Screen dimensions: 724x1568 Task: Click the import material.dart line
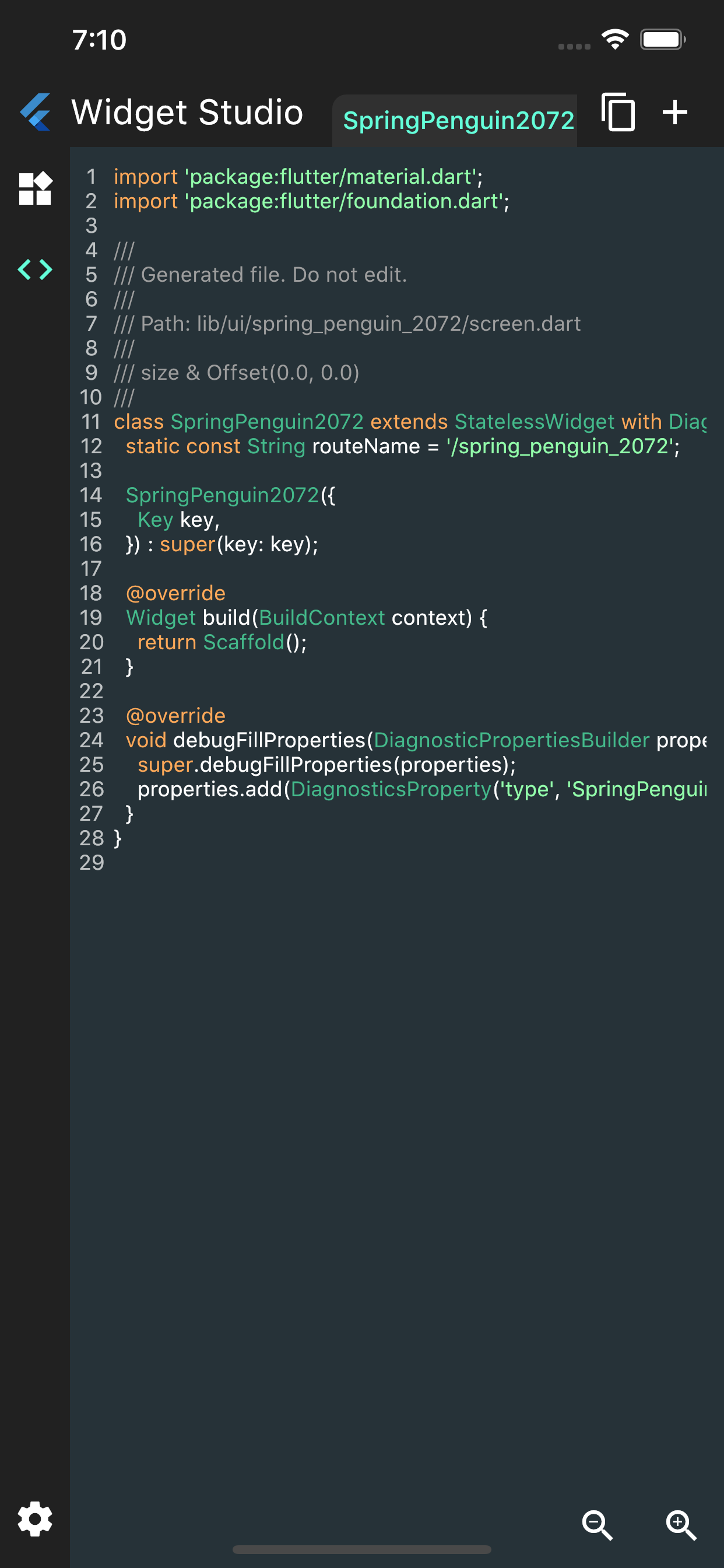298,177
